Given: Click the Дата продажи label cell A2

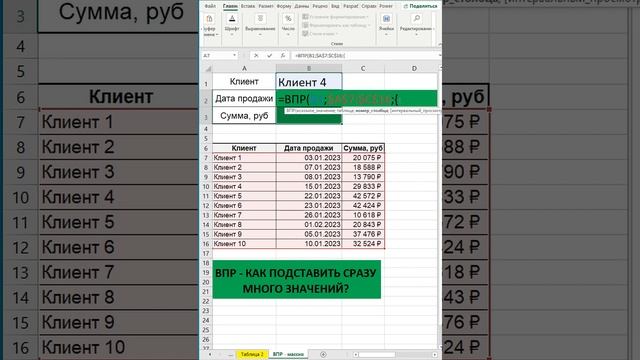Looking at the screenshot, I should (x=244, y=99).
